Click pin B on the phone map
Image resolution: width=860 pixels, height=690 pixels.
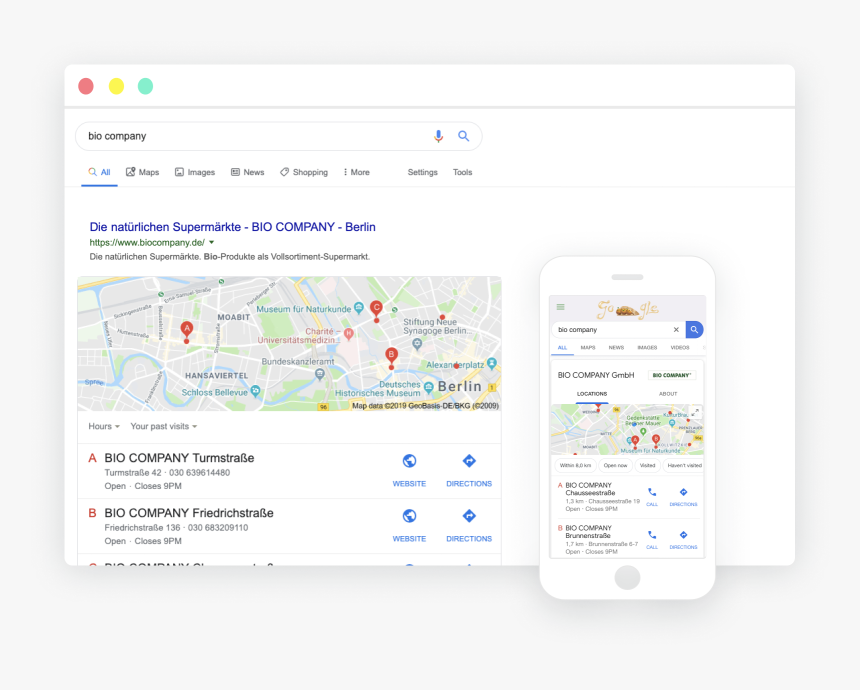[655, 440]
